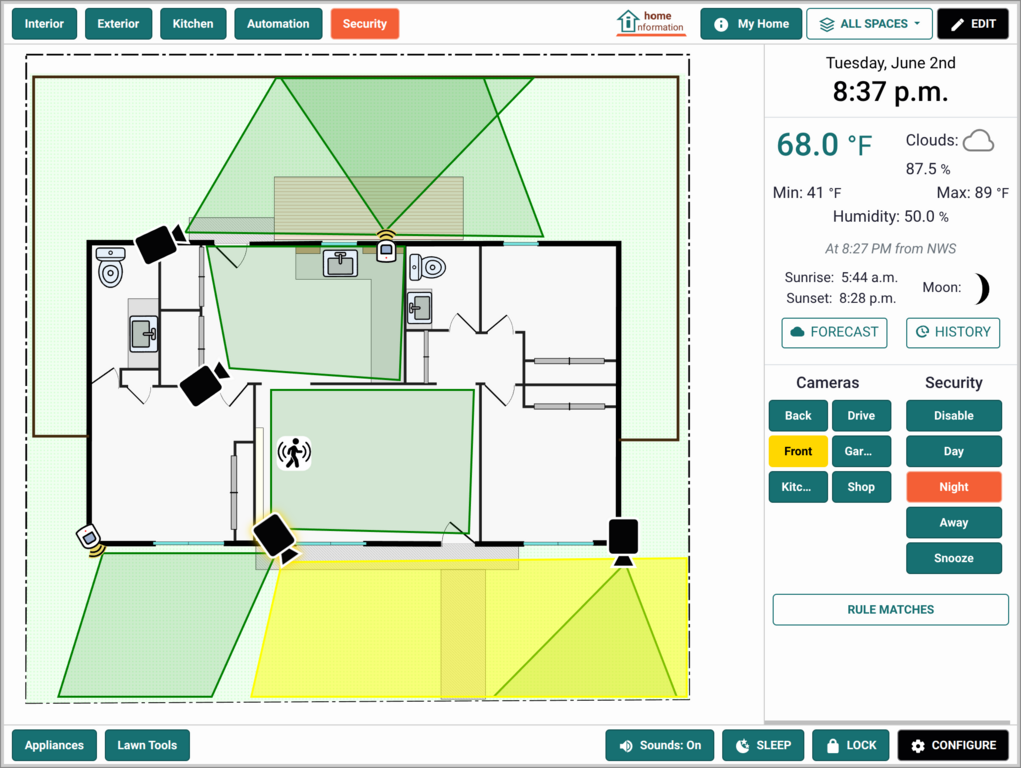
Task: Select the Shop camera button
Action: [861, 487]
